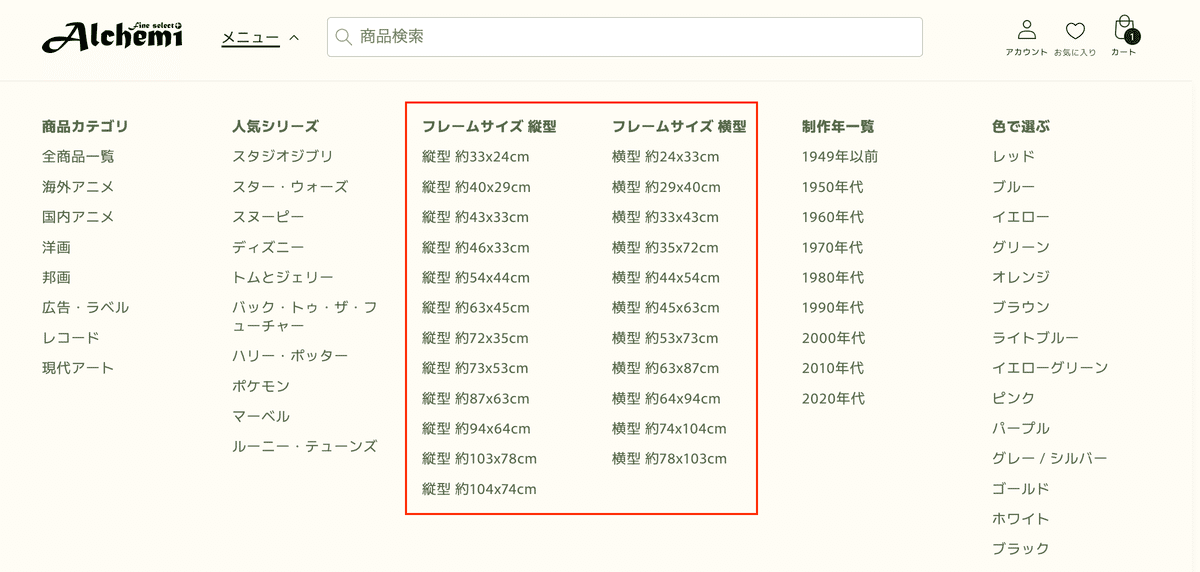This screenshot has height=572, width=1200.
Task: Choose スター・ウォーズ series
Action: pos(290,187)
